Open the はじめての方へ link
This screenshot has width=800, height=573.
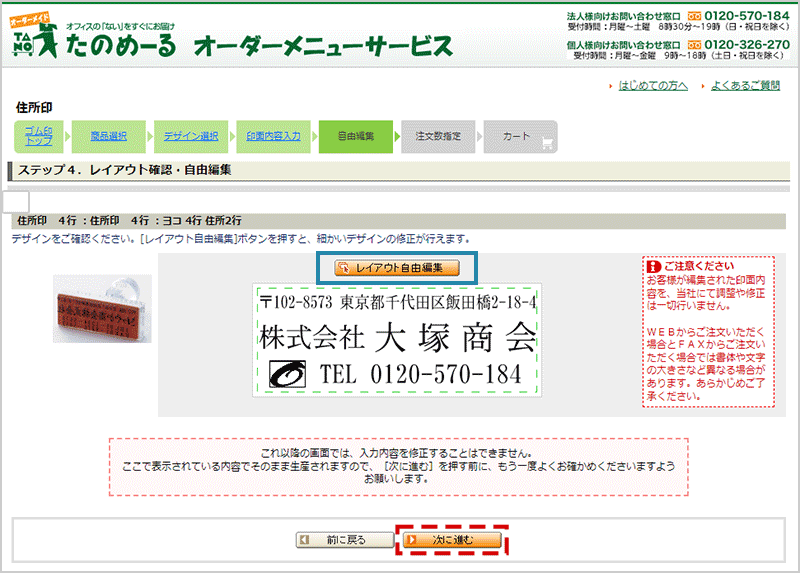pyautogui.click(x=653, y=86)
